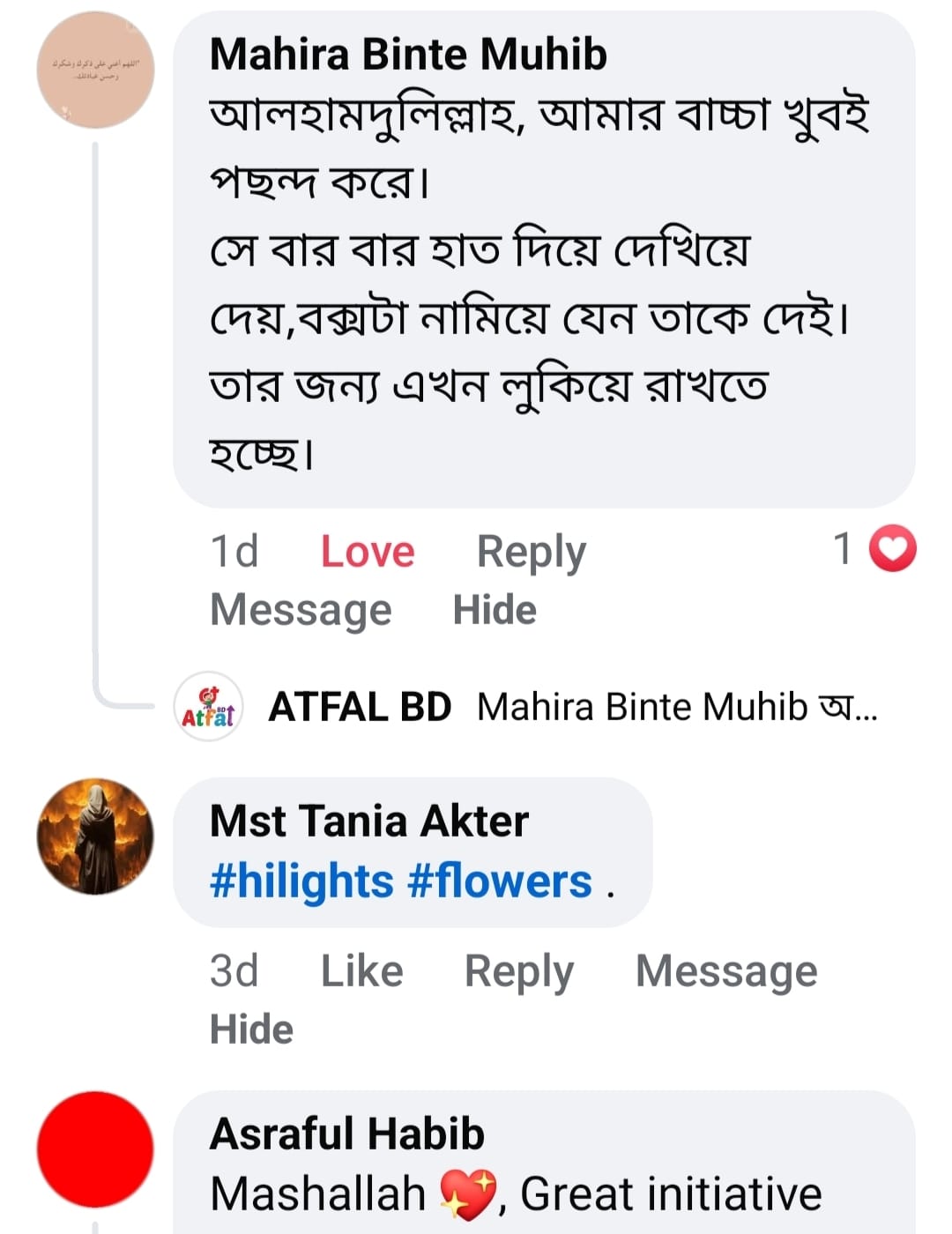
Task: Open Mst Tania Akter's profile picture
Action: pyautogui.click(x=95, y=836)
